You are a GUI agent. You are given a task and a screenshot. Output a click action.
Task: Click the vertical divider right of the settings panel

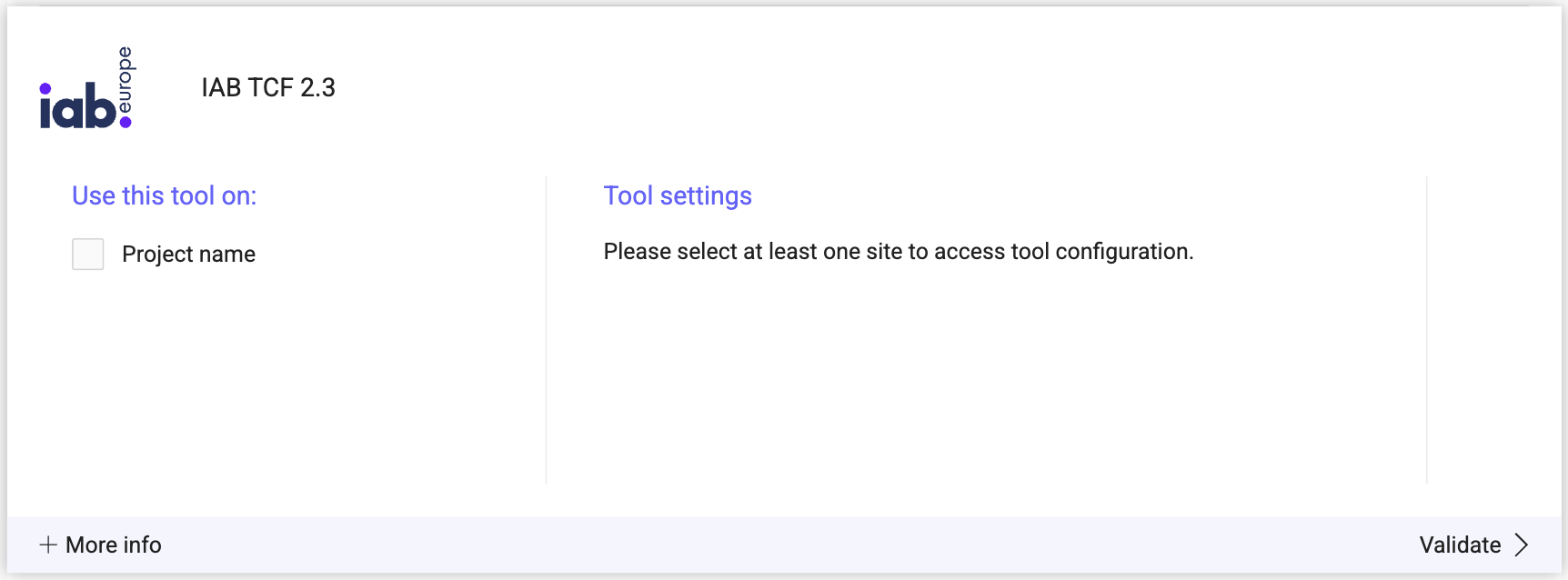coord(1427,329)
